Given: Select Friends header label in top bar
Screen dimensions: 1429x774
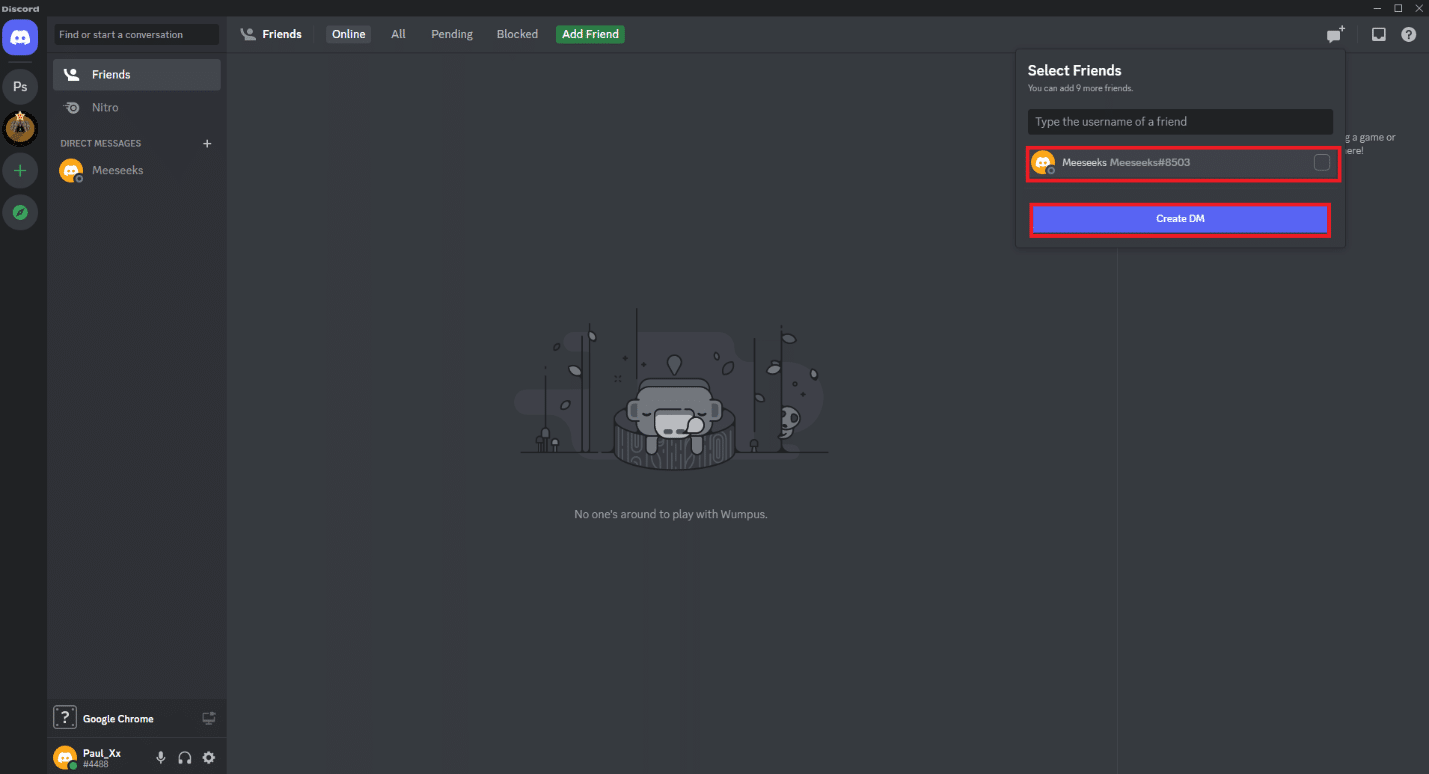Looking at the screenshot, I should click(x=282, y=34).
